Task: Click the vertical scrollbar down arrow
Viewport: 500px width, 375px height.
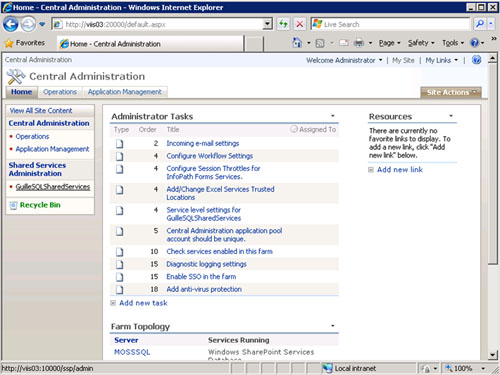Action: click(493, 355)
